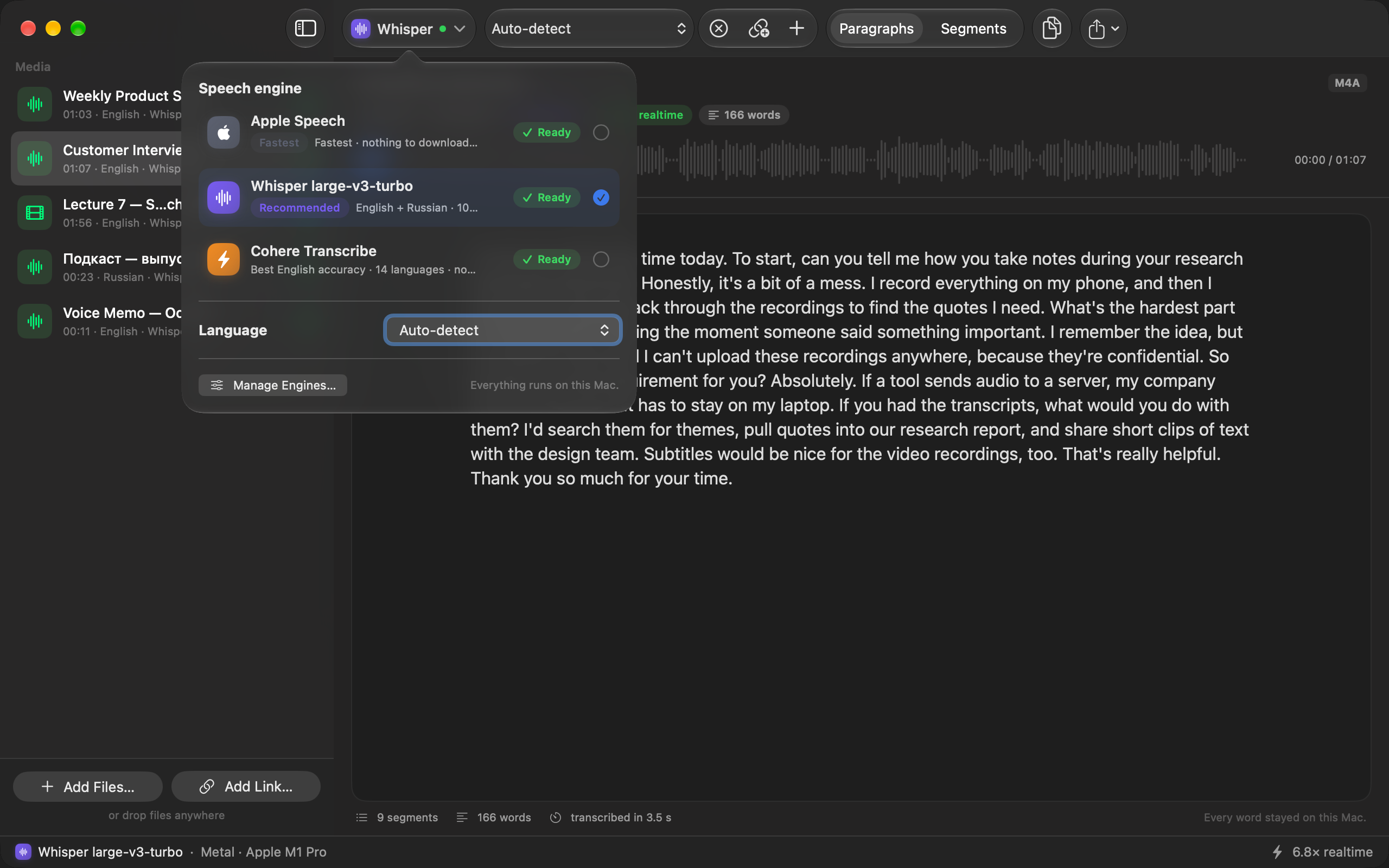Click the lightning bolt realtime speed icon
This screenshot has height=868, width=1389.
tap(1278, 852)
